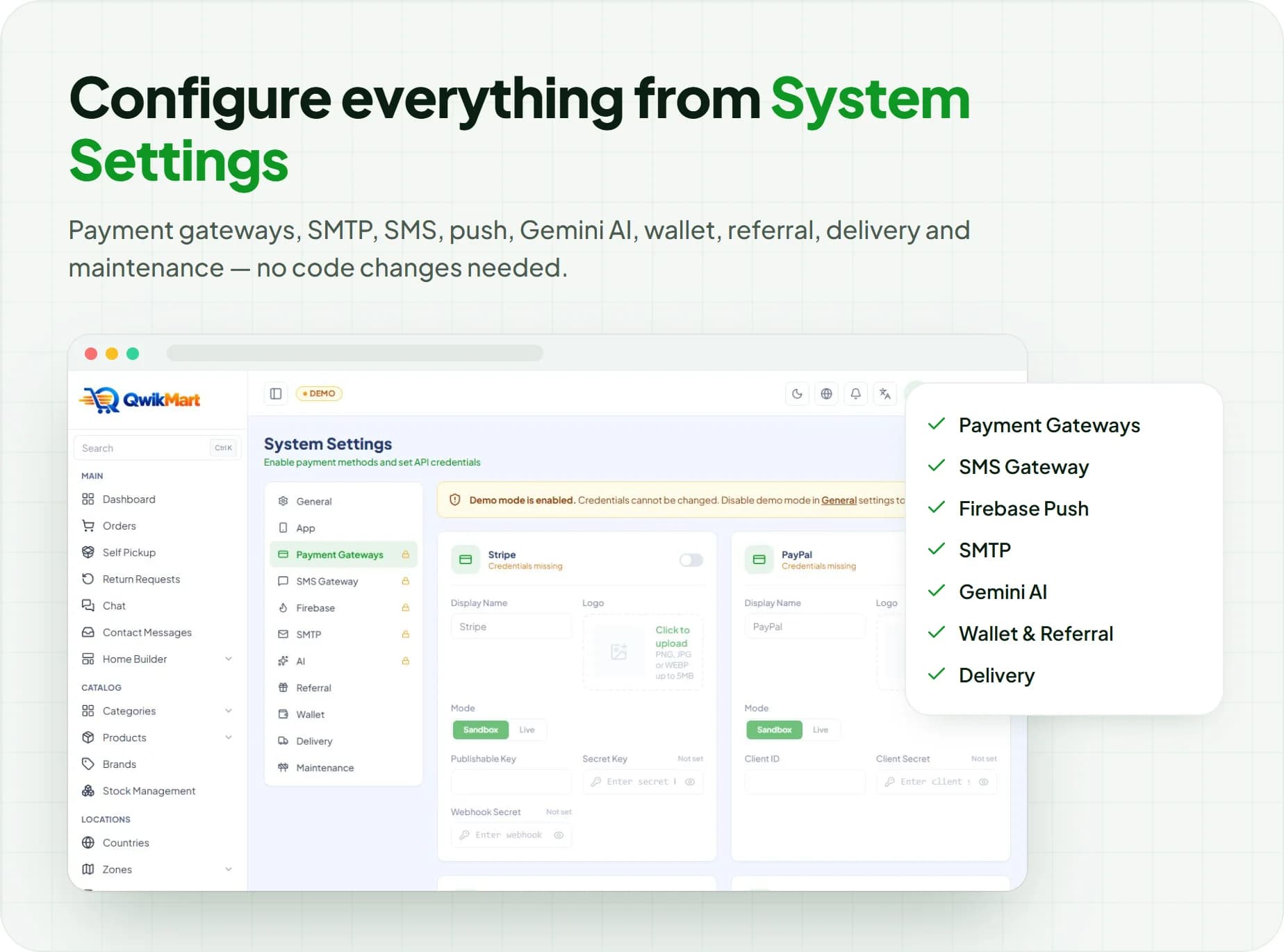
Task: Focus the sidebar Search field
Action: pos(157,448)
